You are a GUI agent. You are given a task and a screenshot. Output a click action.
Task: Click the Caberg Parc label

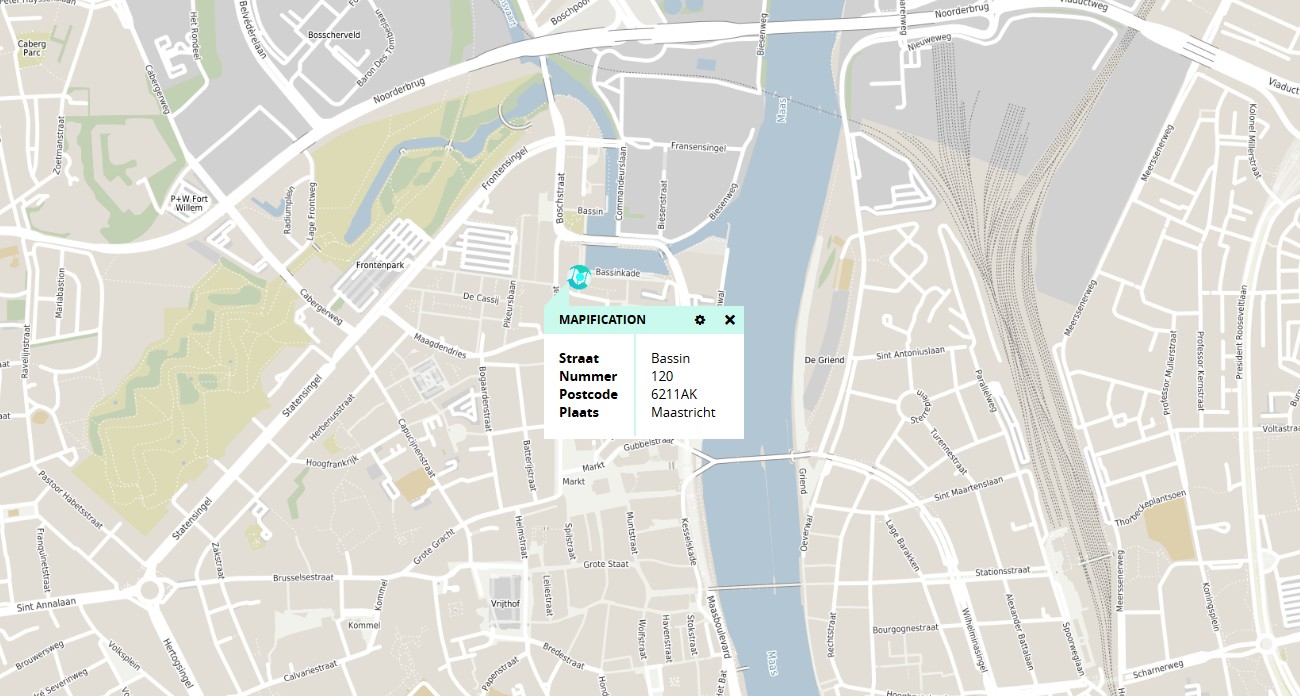click(x=31, y=47)
